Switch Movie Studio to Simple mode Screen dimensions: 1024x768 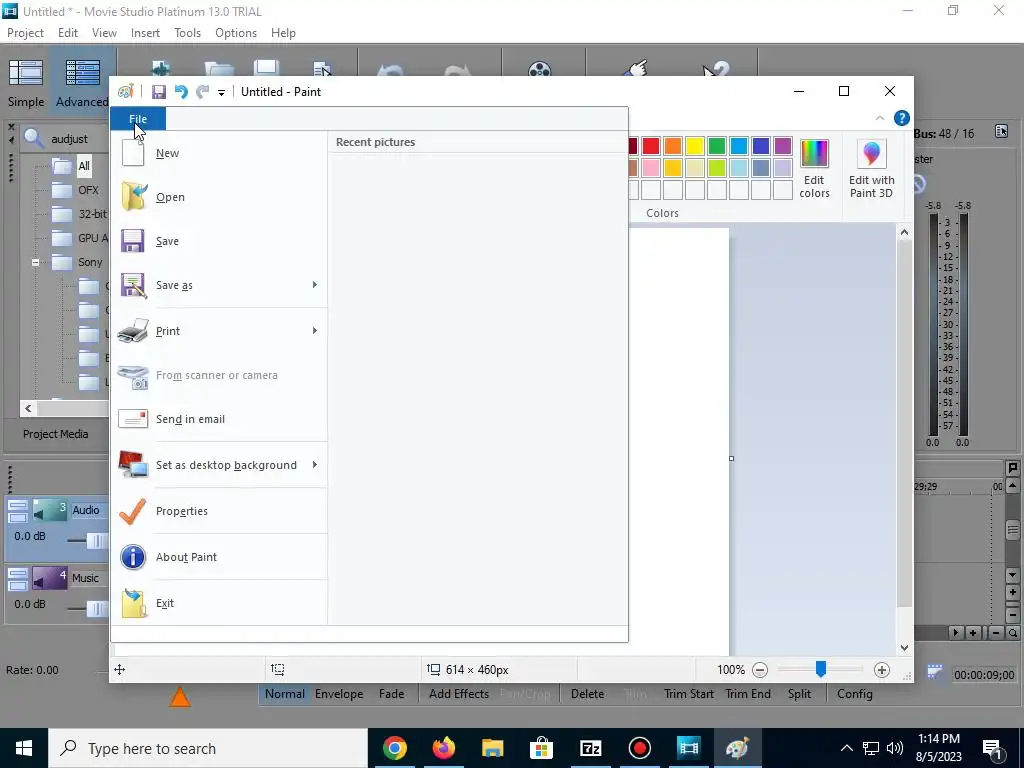26,82
